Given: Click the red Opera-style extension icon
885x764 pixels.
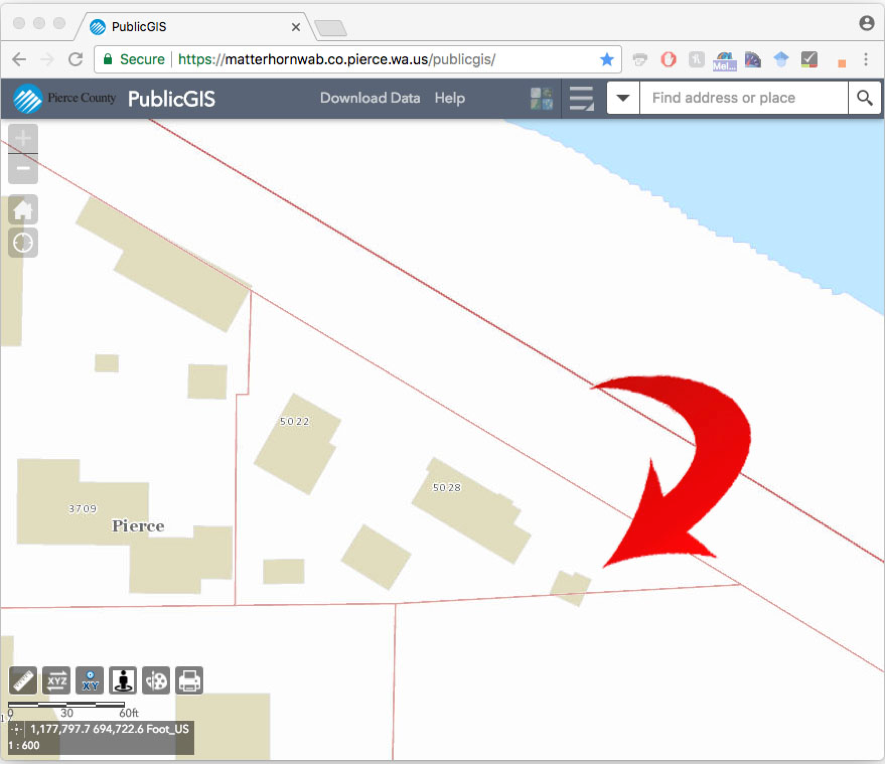Looking at the screenshot, I should tap(668, 59).
